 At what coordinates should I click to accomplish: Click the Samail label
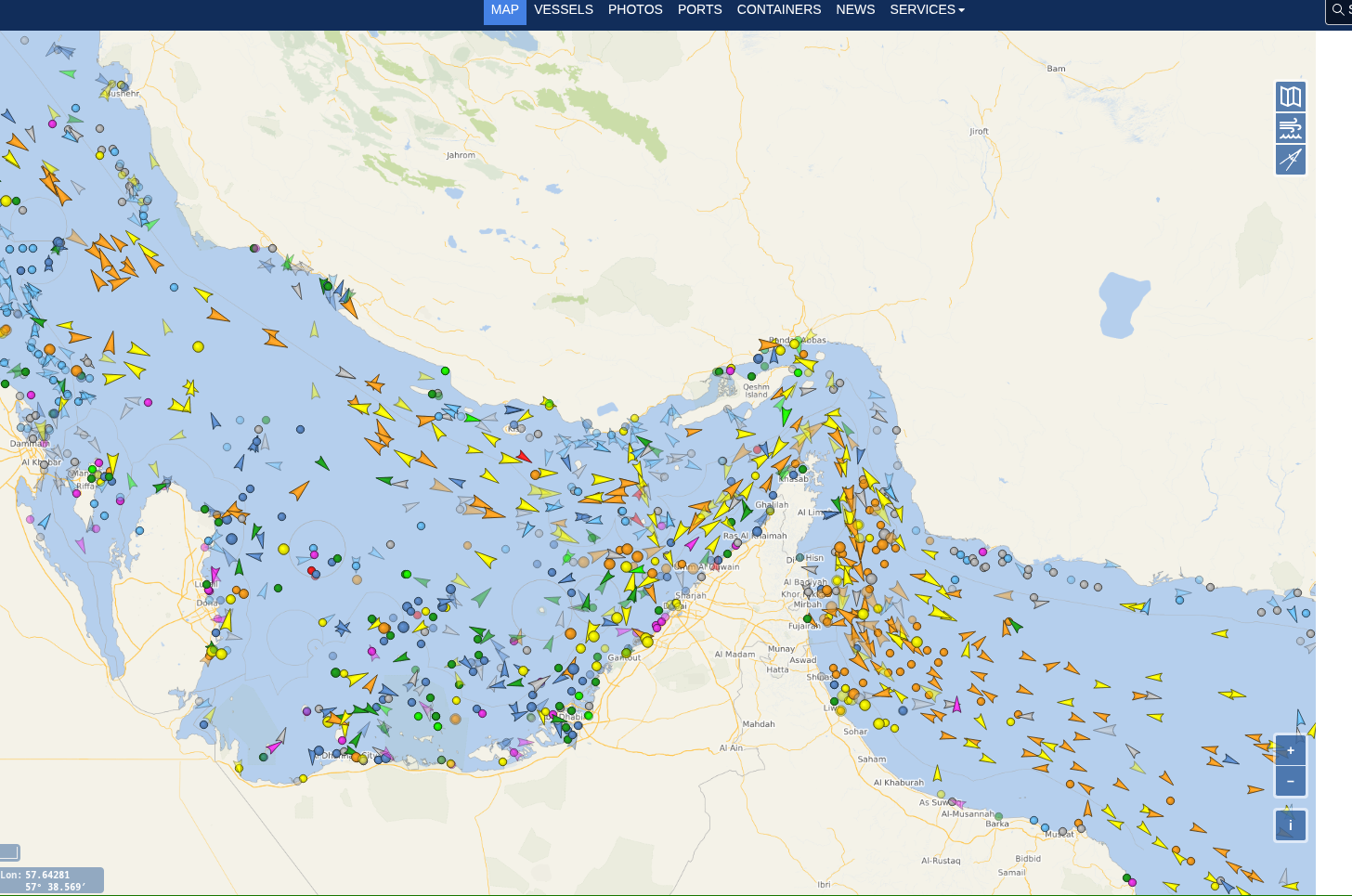point(1011,873)
